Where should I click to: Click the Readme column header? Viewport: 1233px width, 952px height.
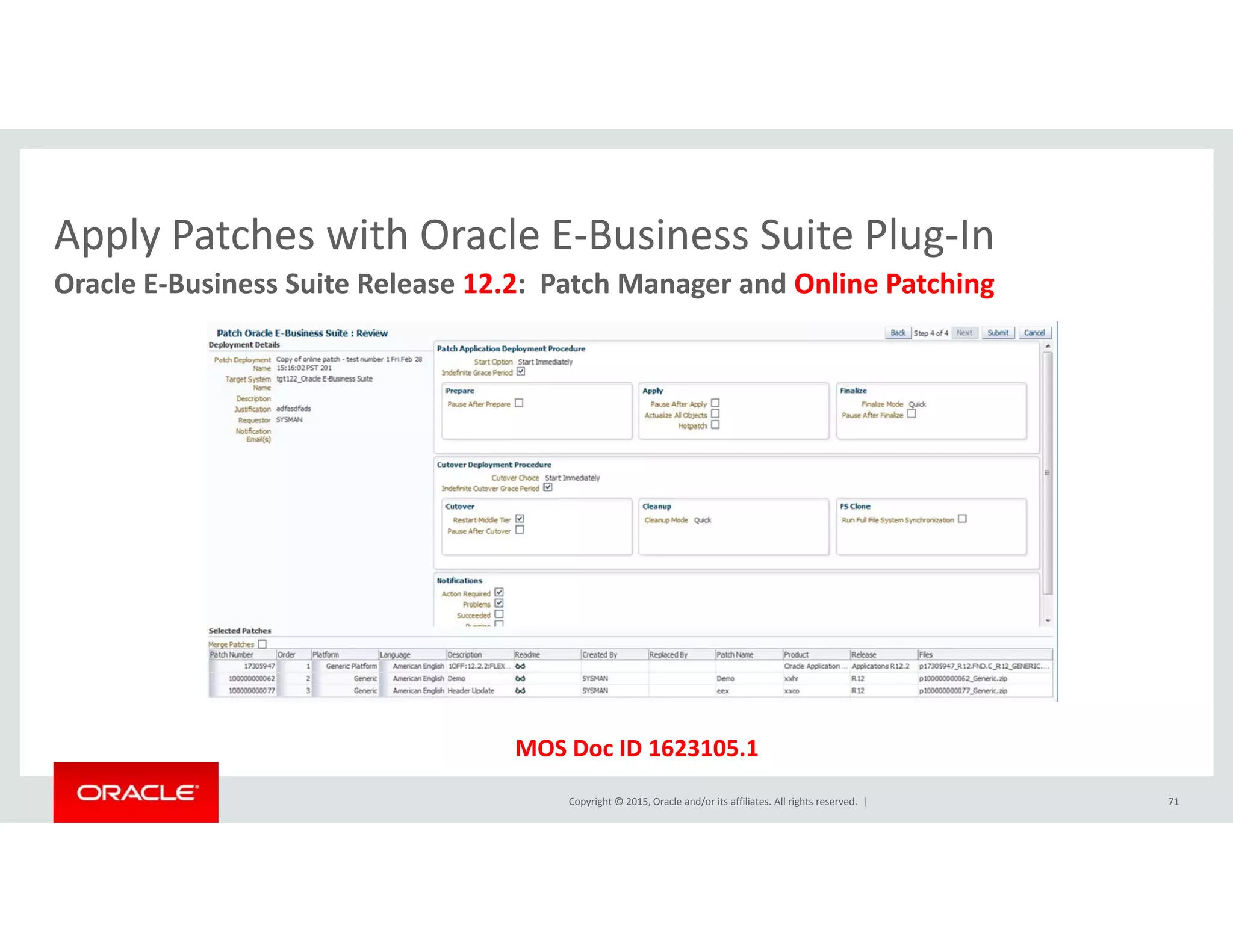(x=547, y=654)
